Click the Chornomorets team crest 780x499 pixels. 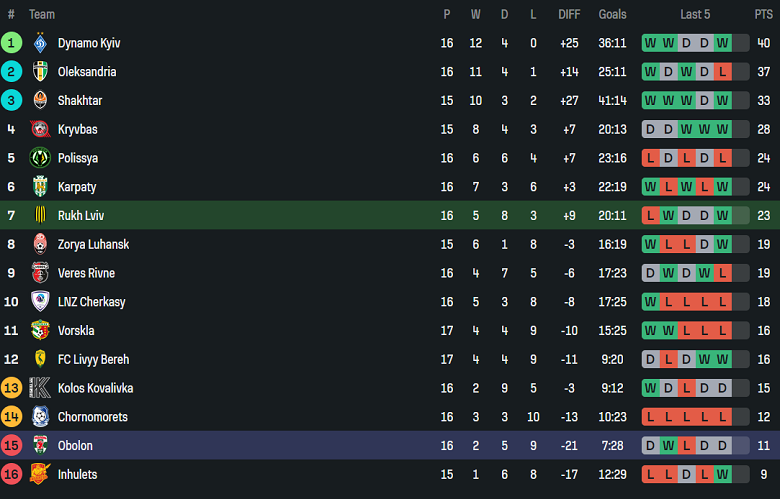[40, 417]
